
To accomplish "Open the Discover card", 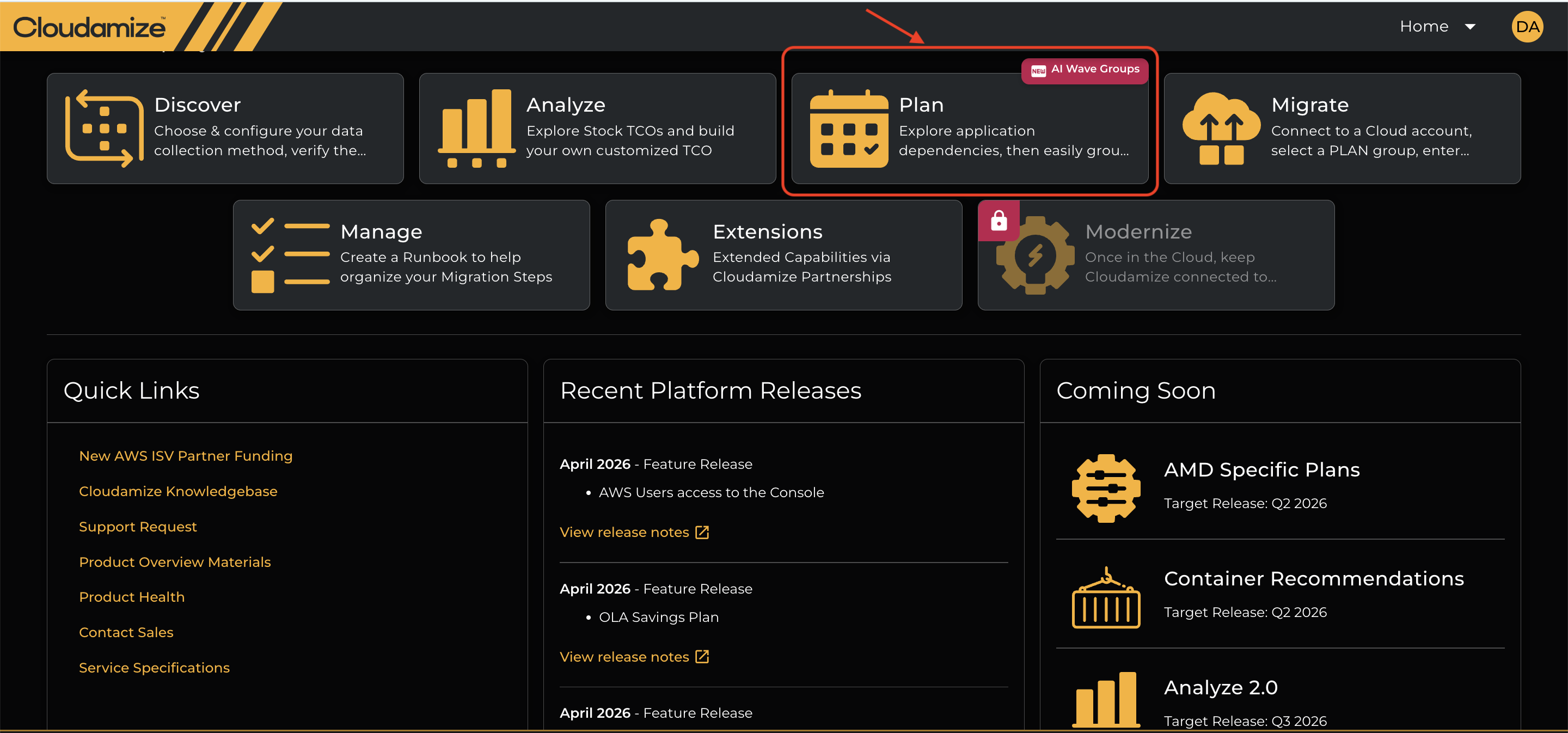I will point(225,129).
